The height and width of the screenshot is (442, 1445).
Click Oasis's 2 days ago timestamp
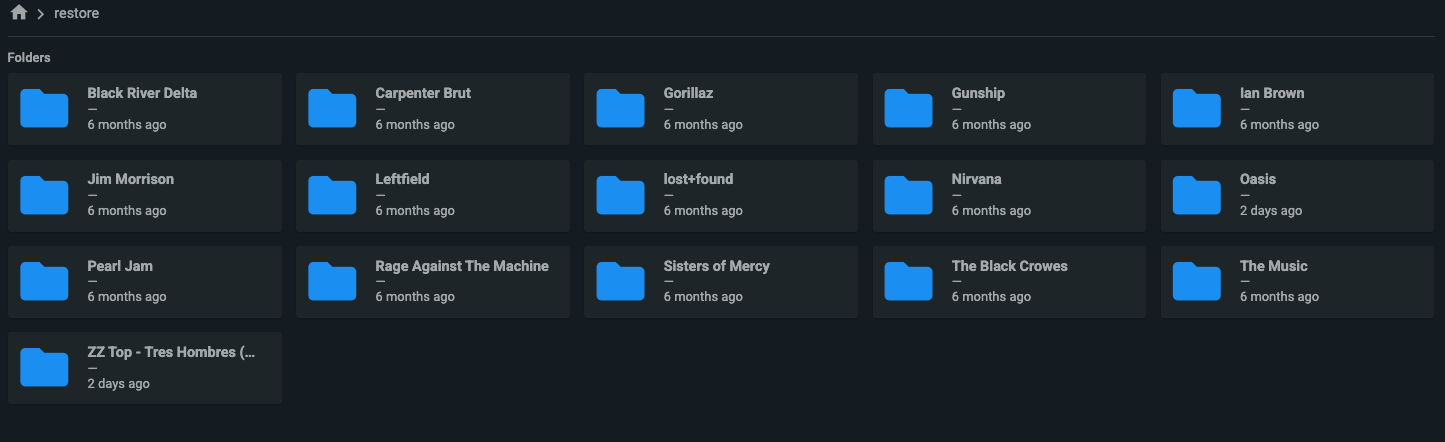1270,211
